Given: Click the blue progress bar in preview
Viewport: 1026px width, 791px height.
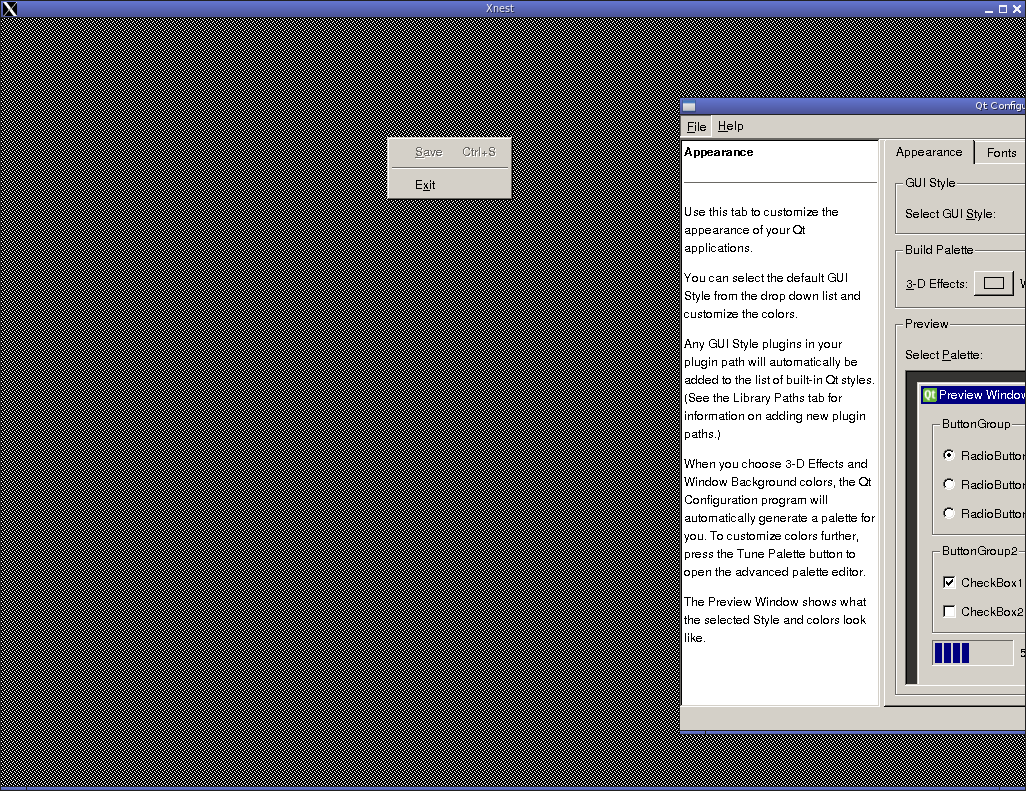Looking at the screenshot, I should [972, 653].
